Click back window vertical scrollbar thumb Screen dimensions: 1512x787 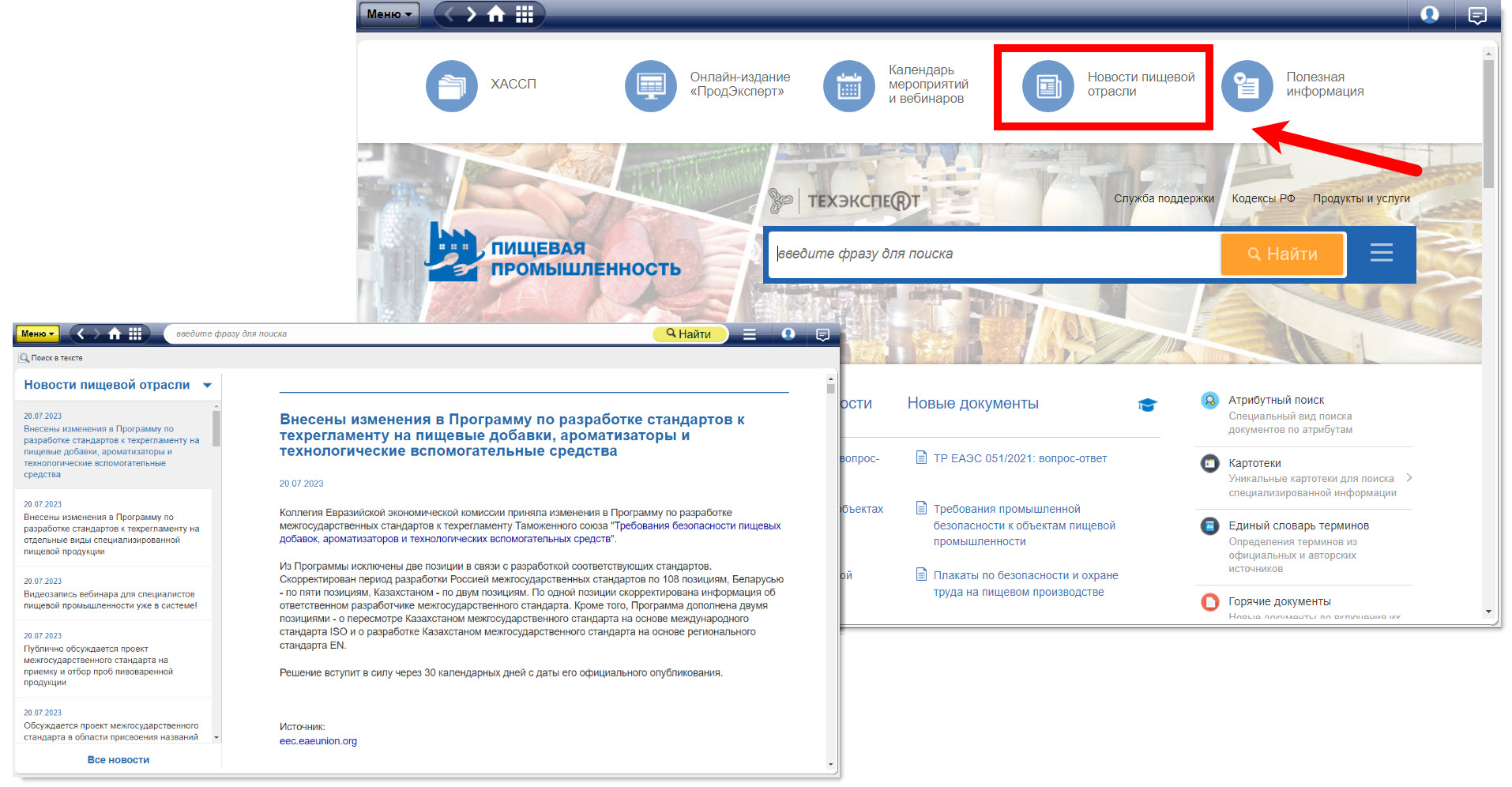pyautogui.click(x=1488, y=123)
